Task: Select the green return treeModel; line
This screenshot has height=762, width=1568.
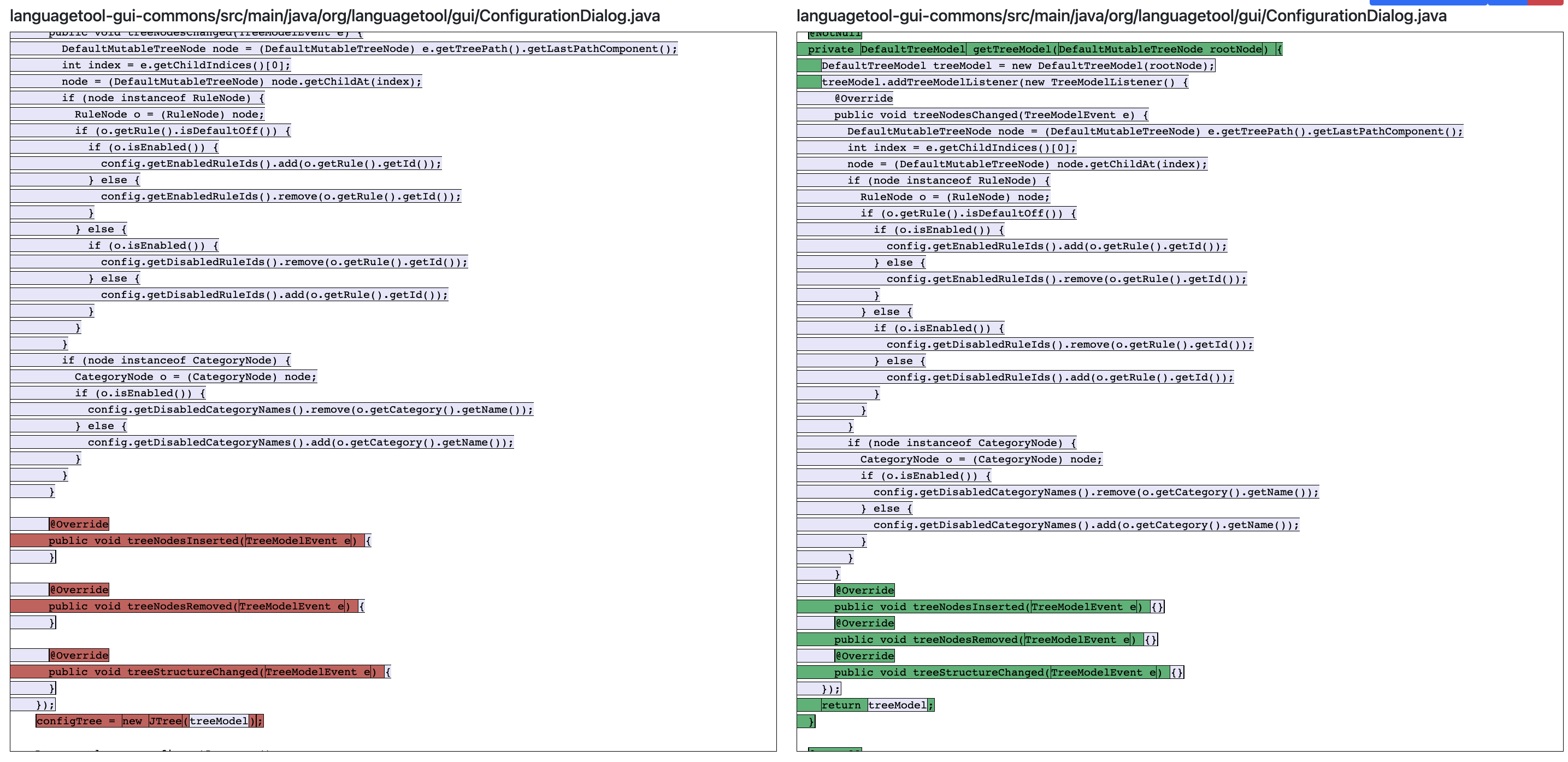Action: click(864, 705)
